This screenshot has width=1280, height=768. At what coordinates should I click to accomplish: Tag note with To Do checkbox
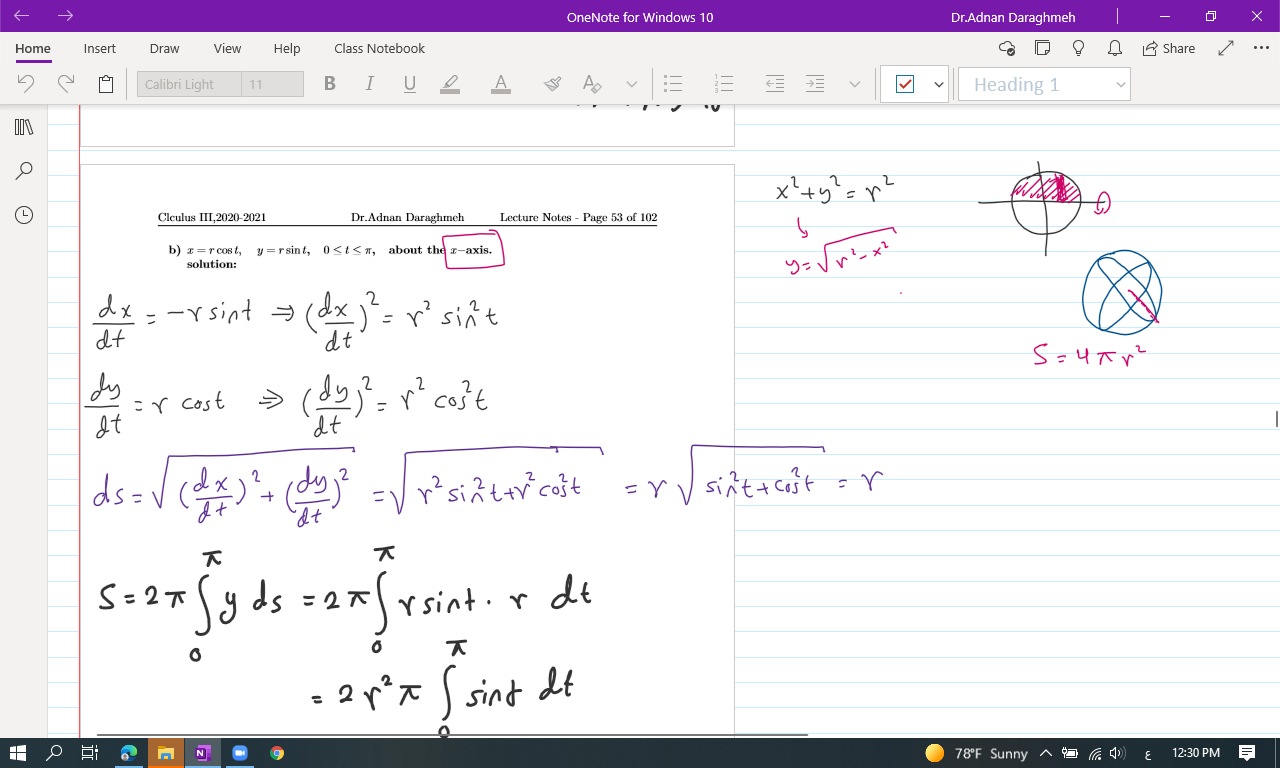point(905,85)
